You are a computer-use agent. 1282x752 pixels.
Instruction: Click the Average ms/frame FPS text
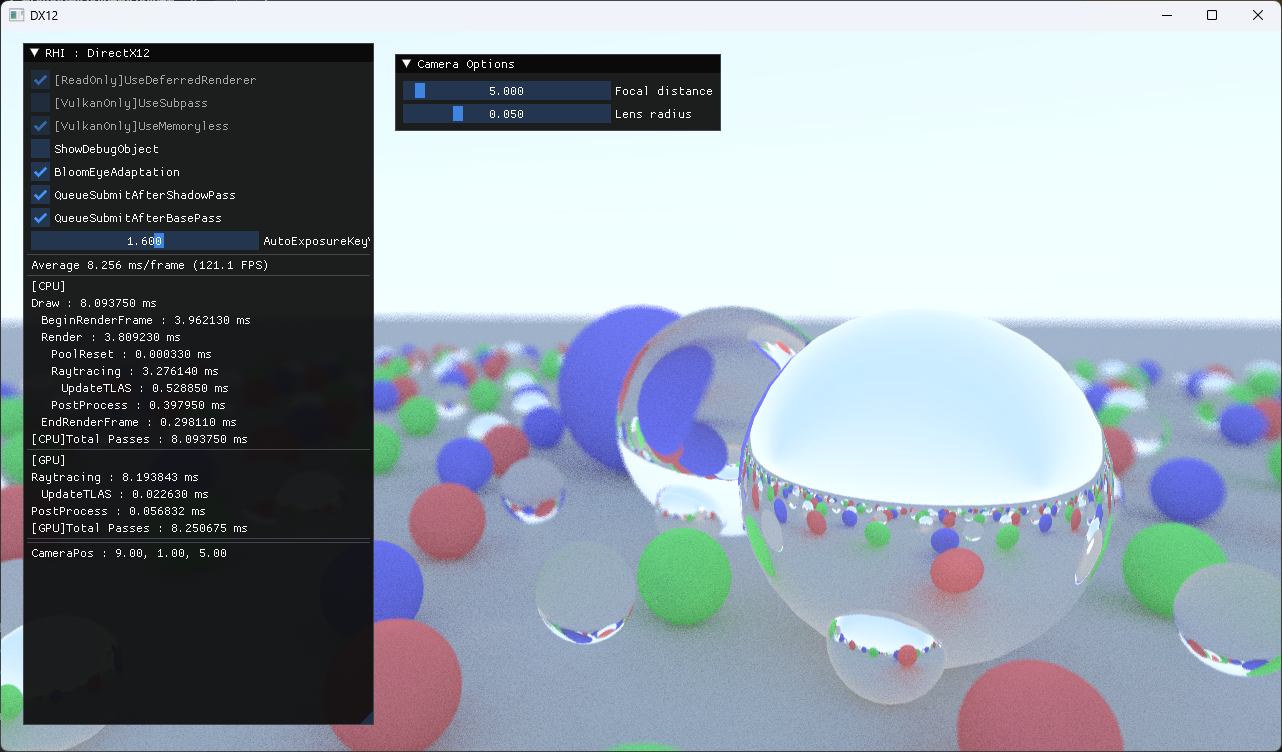pyautogui.click(x=150, y=265)
